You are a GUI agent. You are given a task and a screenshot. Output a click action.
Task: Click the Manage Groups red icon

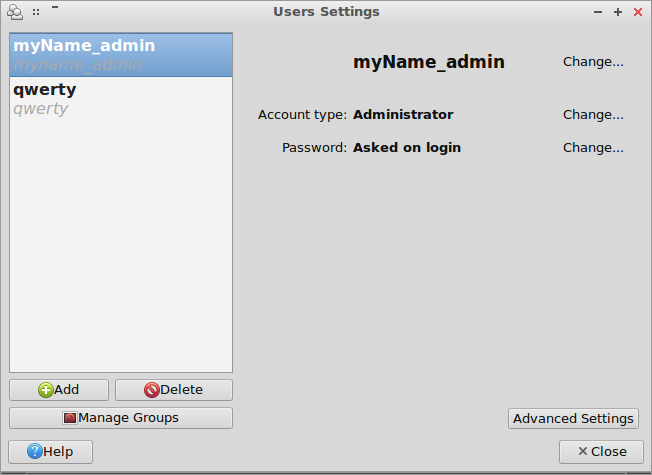(69, 418)
